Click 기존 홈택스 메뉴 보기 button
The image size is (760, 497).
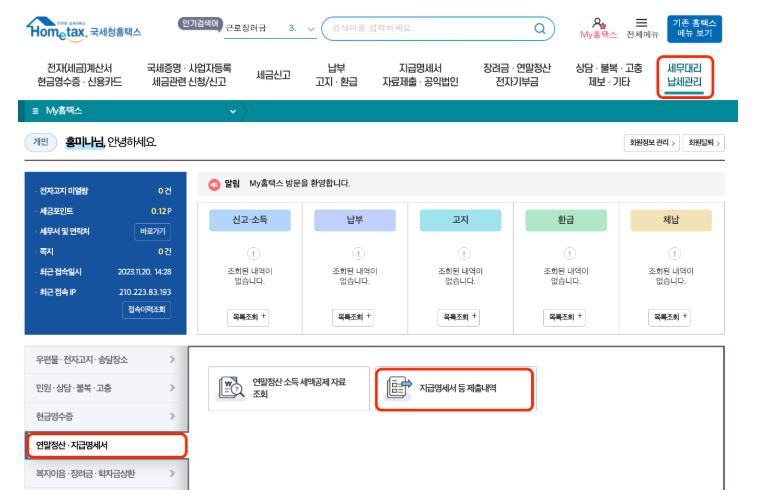pyautogui.click(x=694, y=29)
